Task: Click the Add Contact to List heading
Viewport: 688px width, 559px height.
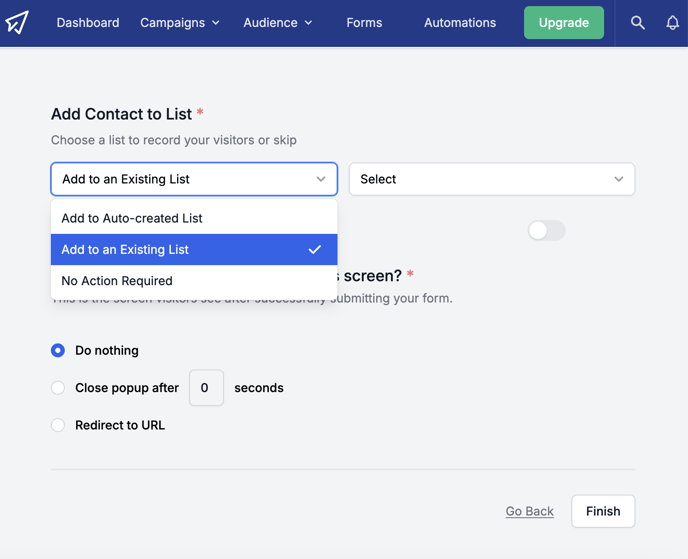Action: (x=122, y=114)
